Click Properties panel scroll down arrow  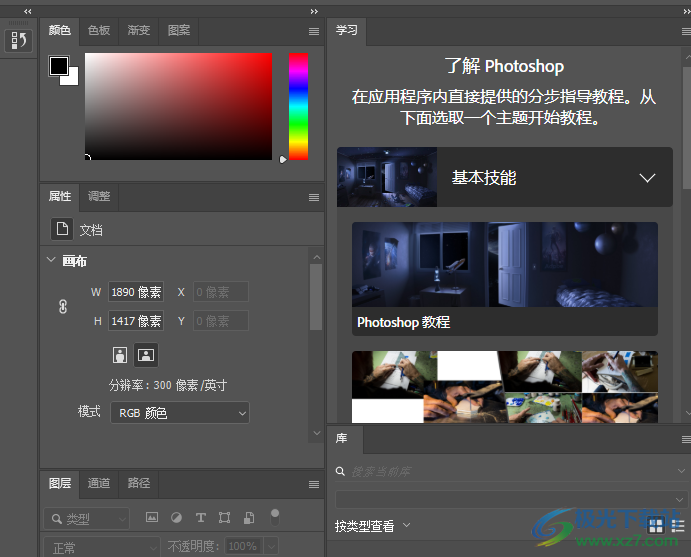tap(316, 433)
